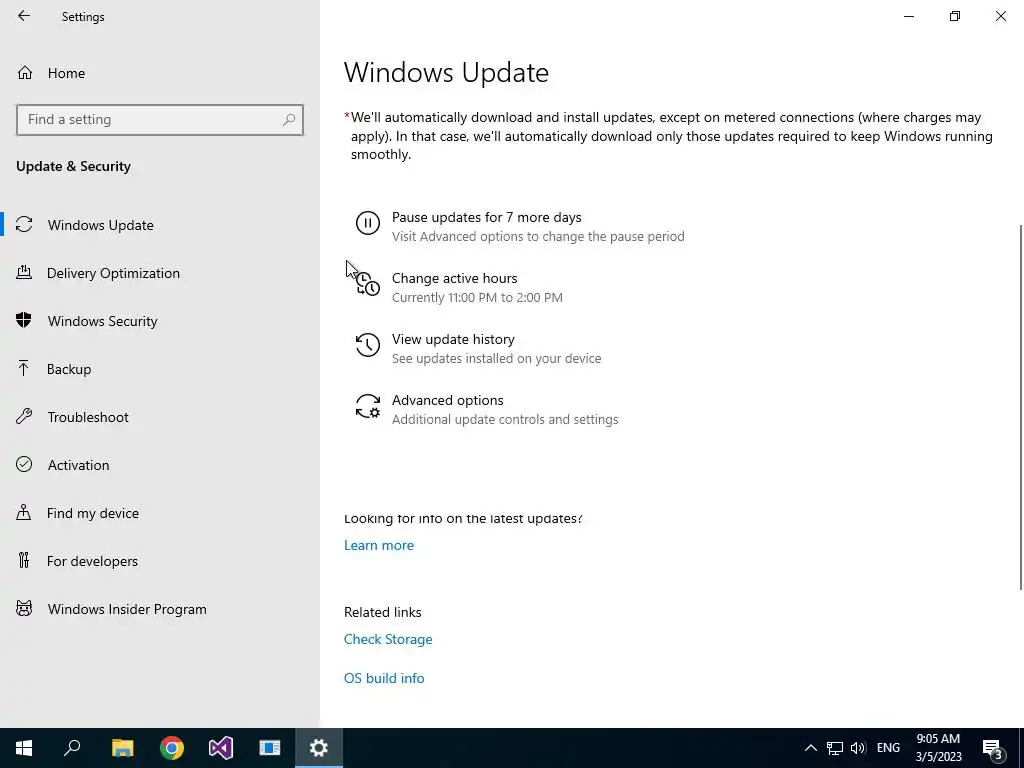Open the blue window app on taskbar
1024x768 pixels.
click(270, 748)
